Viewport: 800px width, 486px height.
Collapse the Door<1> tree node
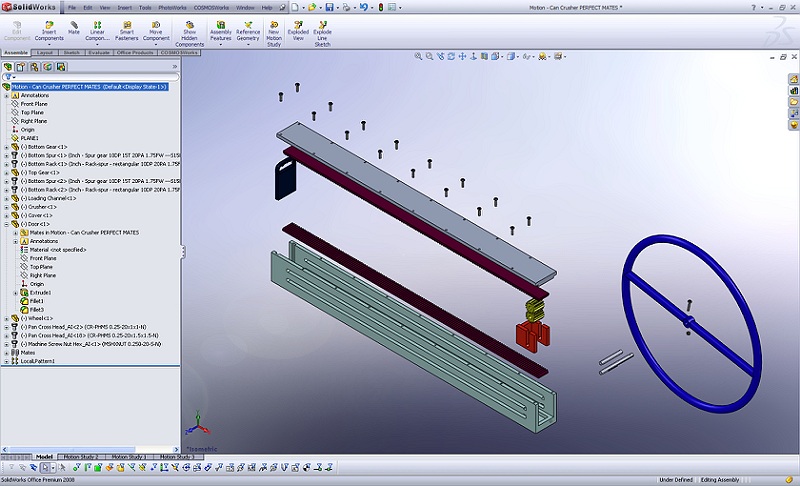pyautogui.click(x=6, y=224)
